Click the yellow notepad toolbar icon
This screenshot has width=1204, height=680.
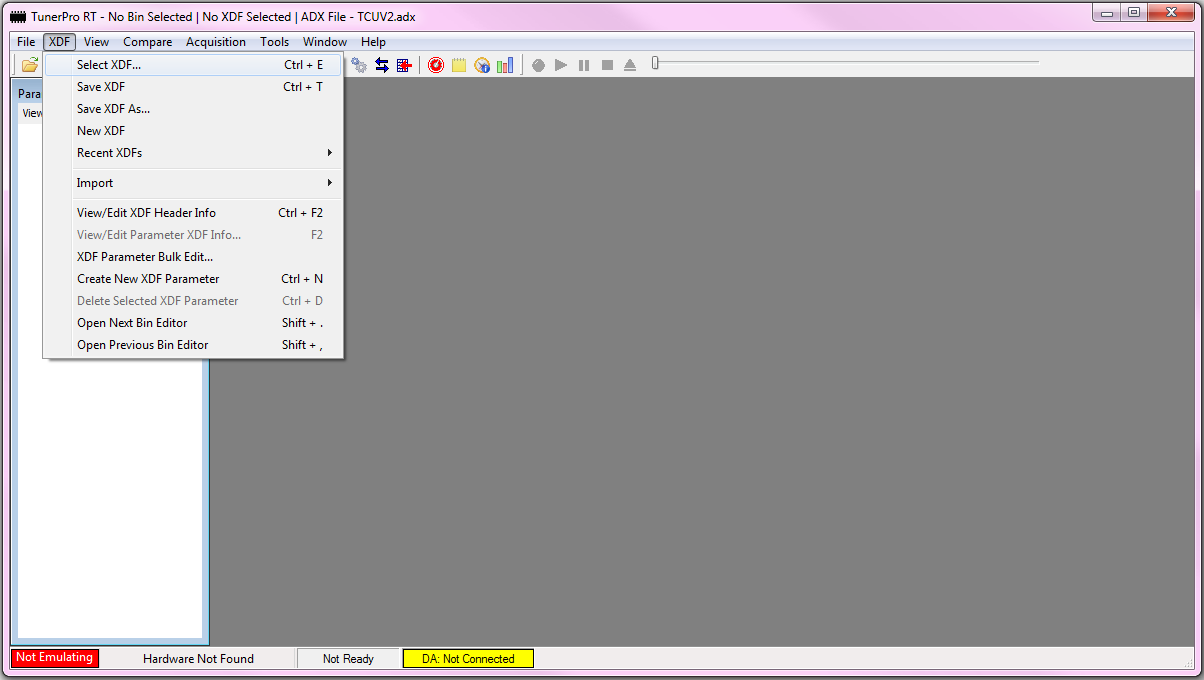[459, 65]
